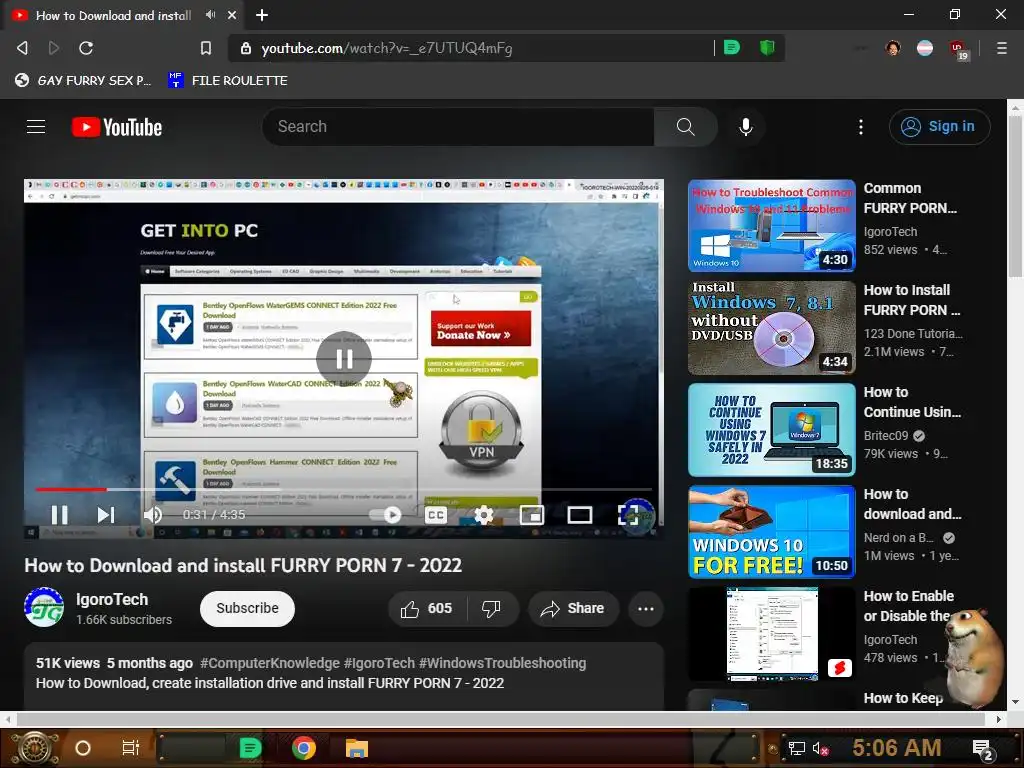Dislike this video

coord(492,609)
